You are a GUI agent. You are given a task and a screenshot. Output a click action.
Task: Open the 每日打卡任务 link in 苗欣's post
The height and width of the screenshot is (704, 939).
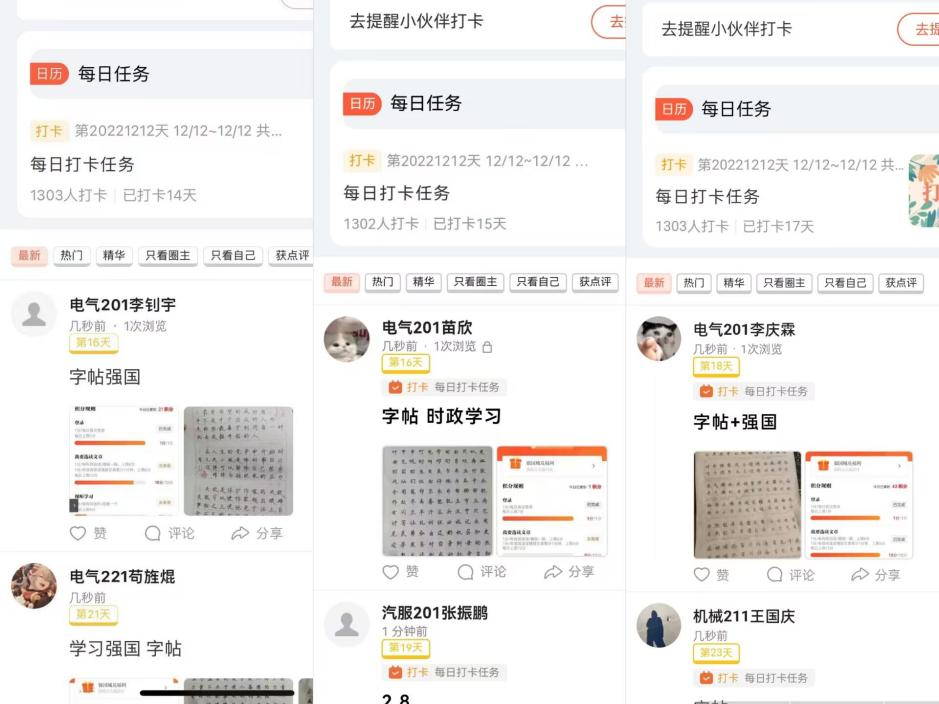pyautogui.click(x=466, y=387)
